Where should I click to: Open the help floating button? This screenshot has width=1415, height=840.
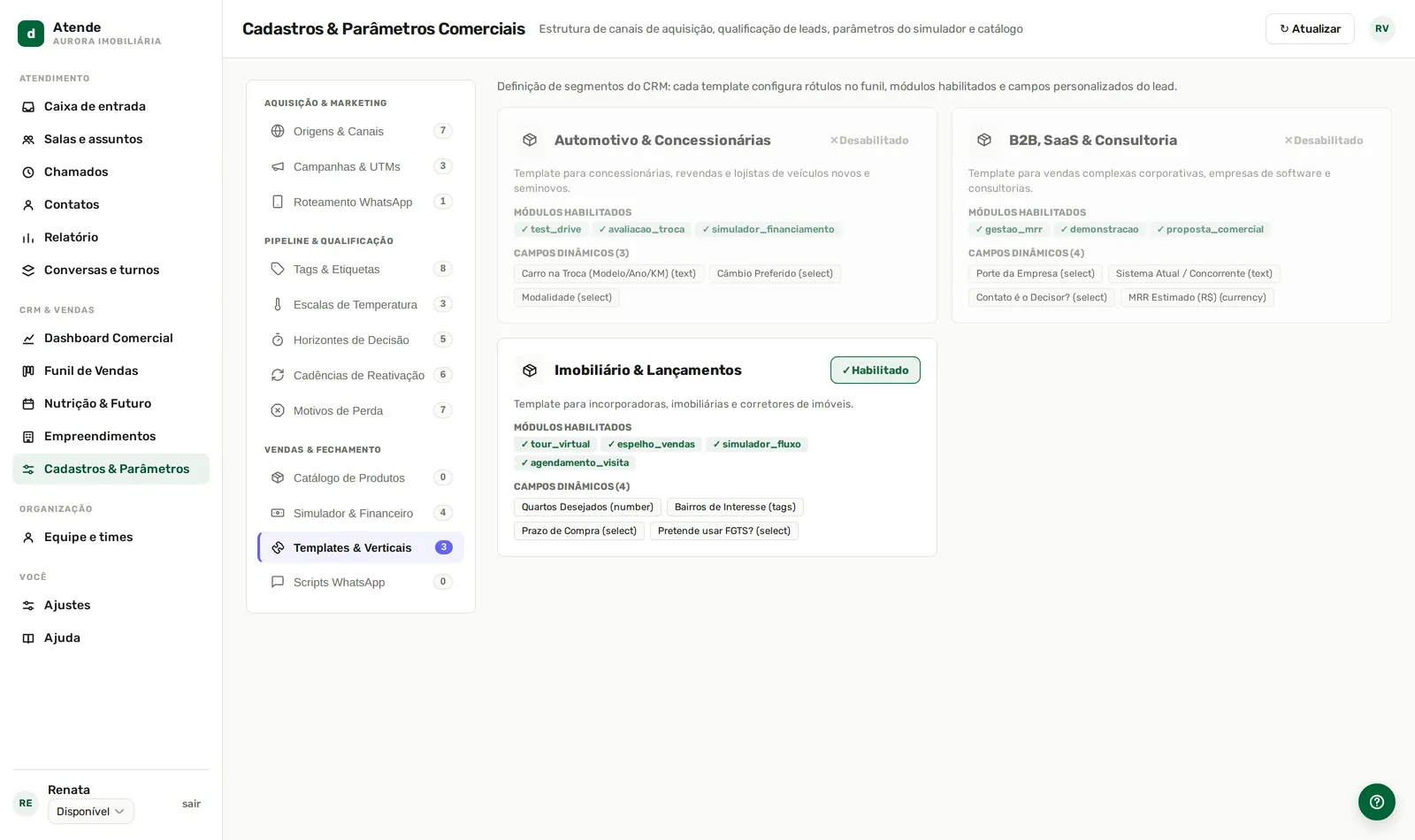tap(1377, 802)
